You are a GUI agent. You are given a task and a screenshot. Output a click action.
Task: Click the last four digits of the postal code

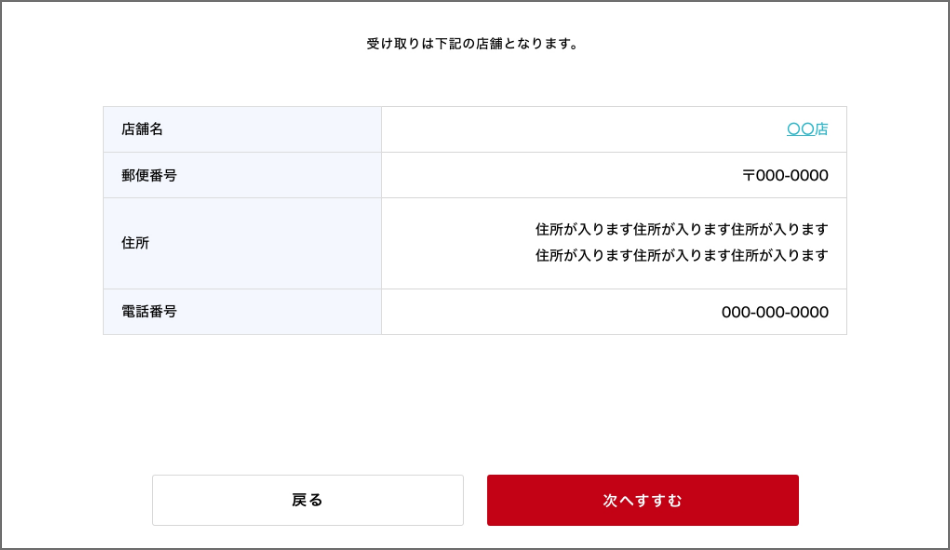[809, 175]
